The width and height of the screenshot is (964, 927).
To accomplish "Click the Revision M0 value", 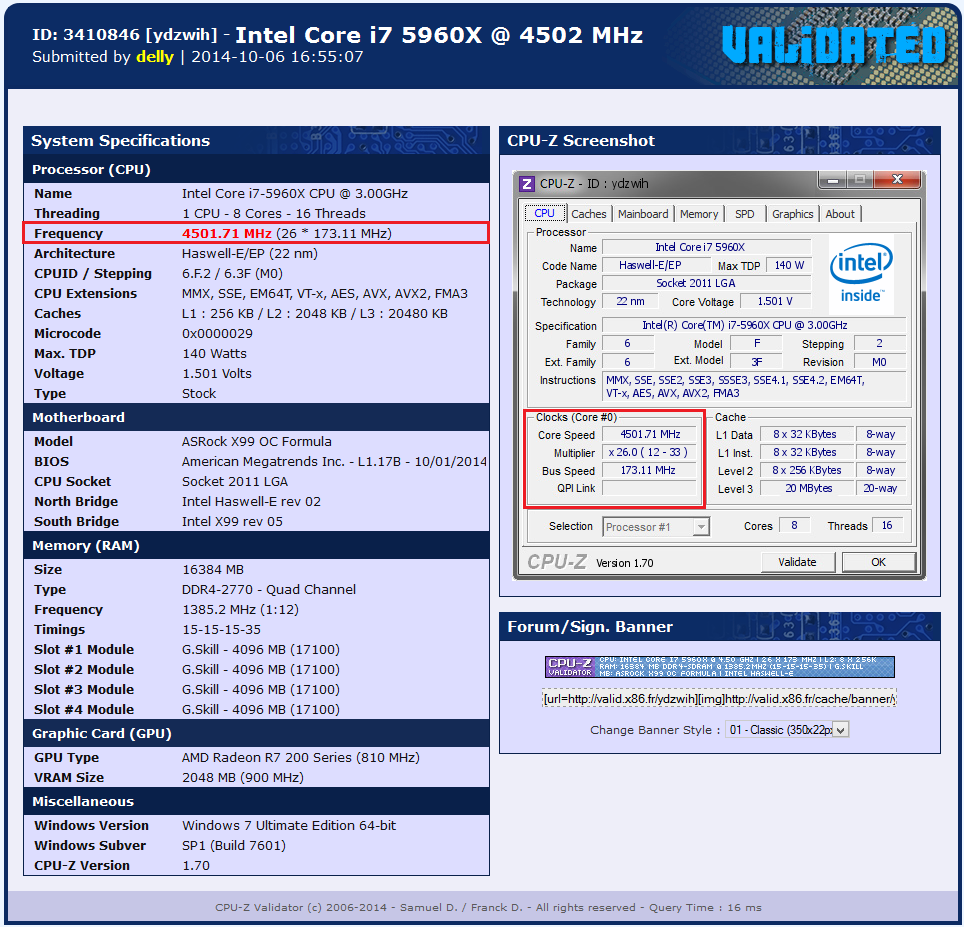I will pos(879,362).
